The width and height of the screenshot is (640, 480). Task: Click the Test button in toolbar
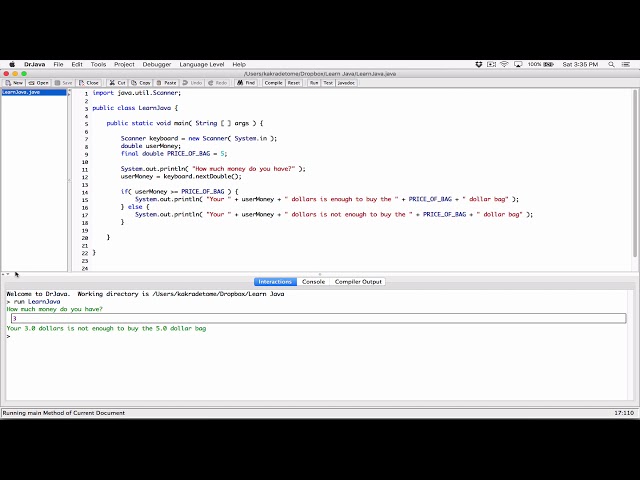click(328, 83)
